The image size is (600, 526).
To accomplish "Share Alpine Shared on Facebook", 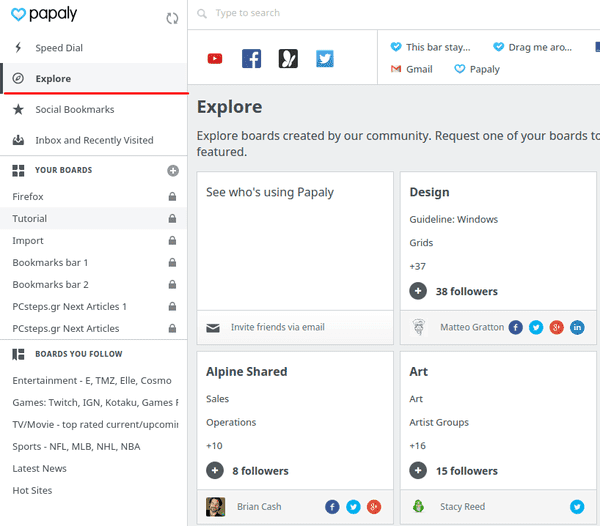I will (332, 507).
